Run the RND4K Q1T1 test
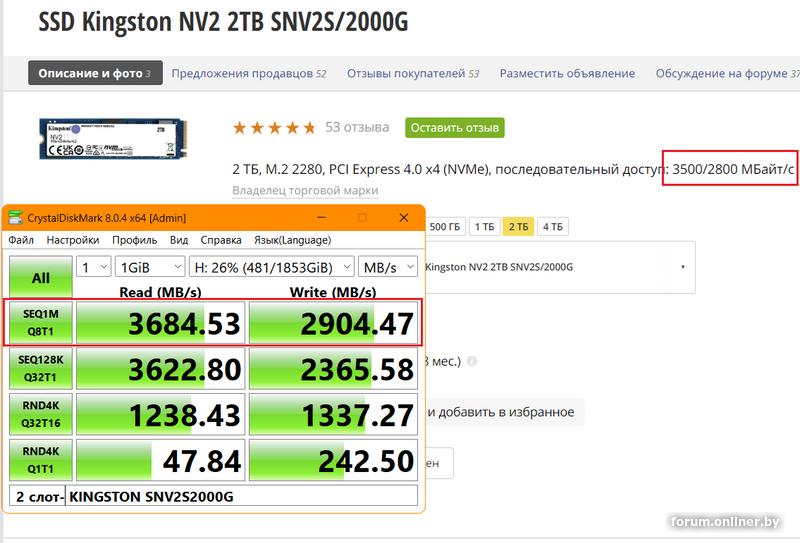The image size is (800, 543). (41, 460)
